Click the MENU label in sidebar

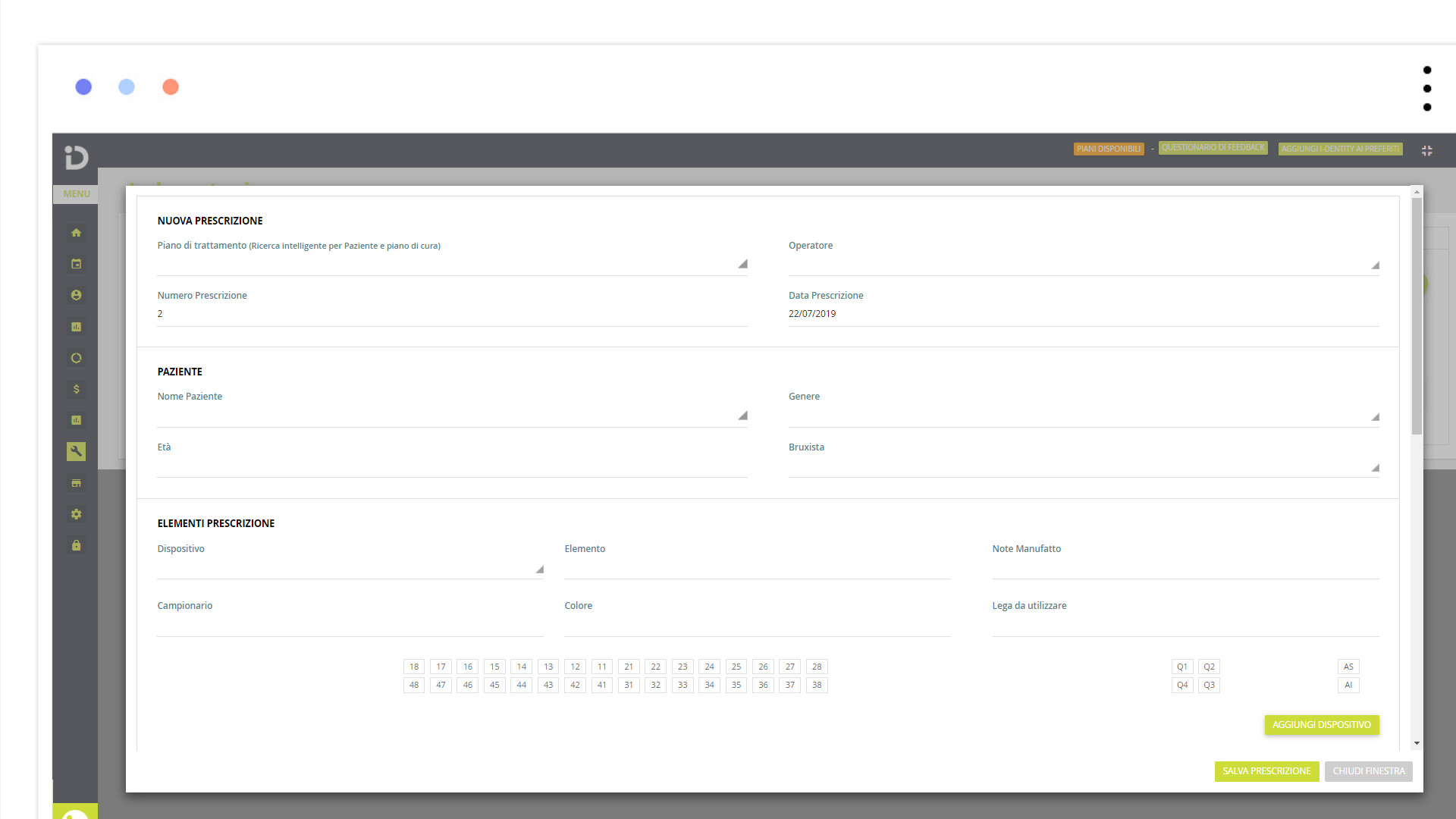77,194
